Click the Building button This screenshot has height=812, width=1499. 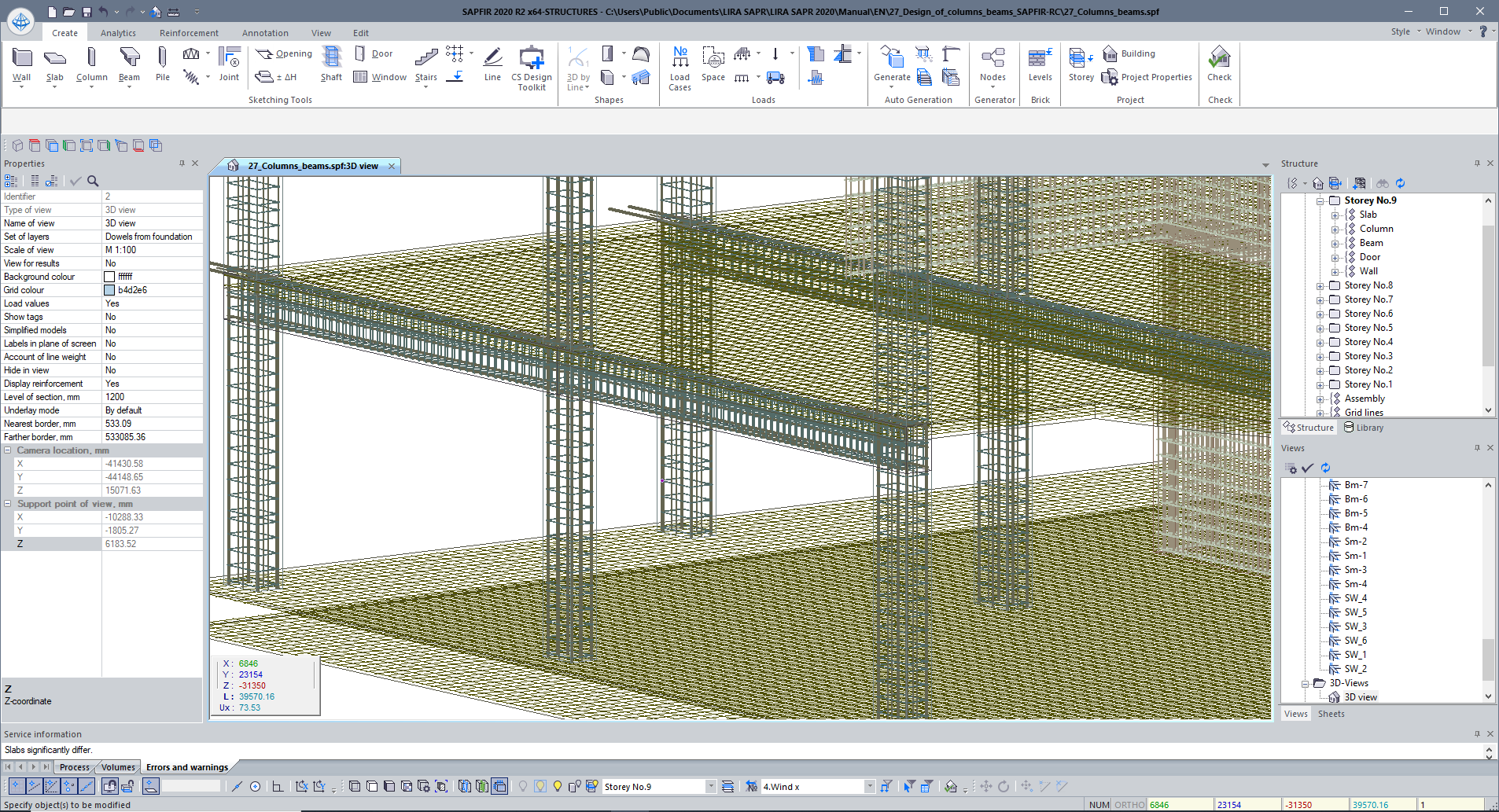point(1129,53)
